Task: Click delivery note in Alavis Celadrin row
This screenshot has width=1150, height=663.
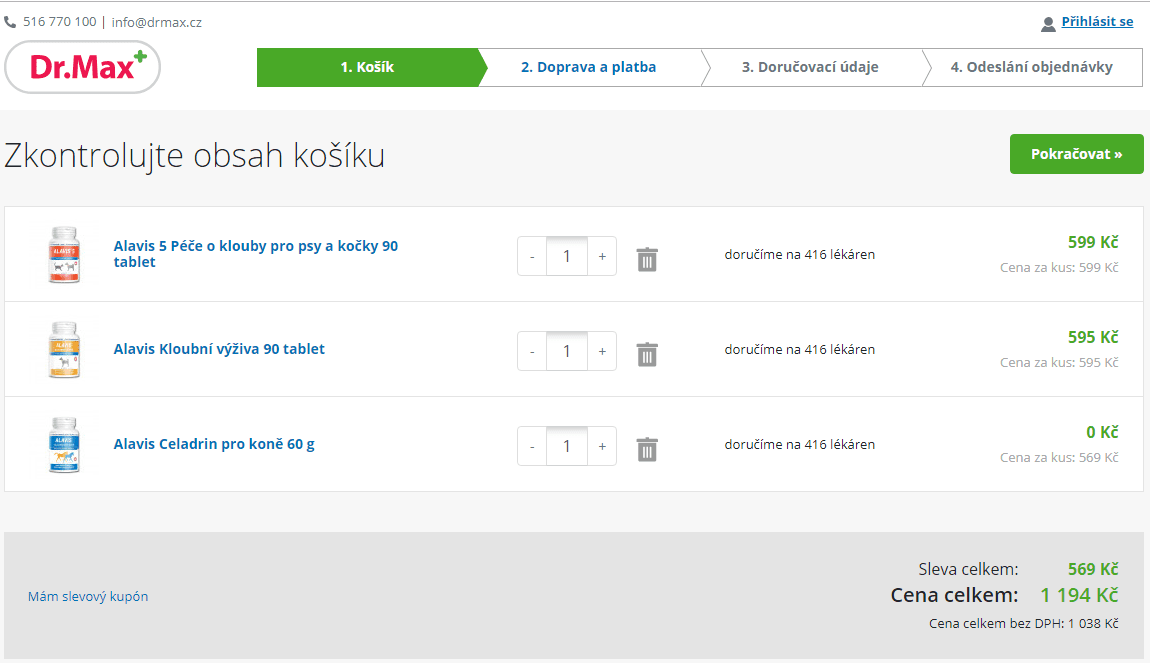Action: point(799,444)
